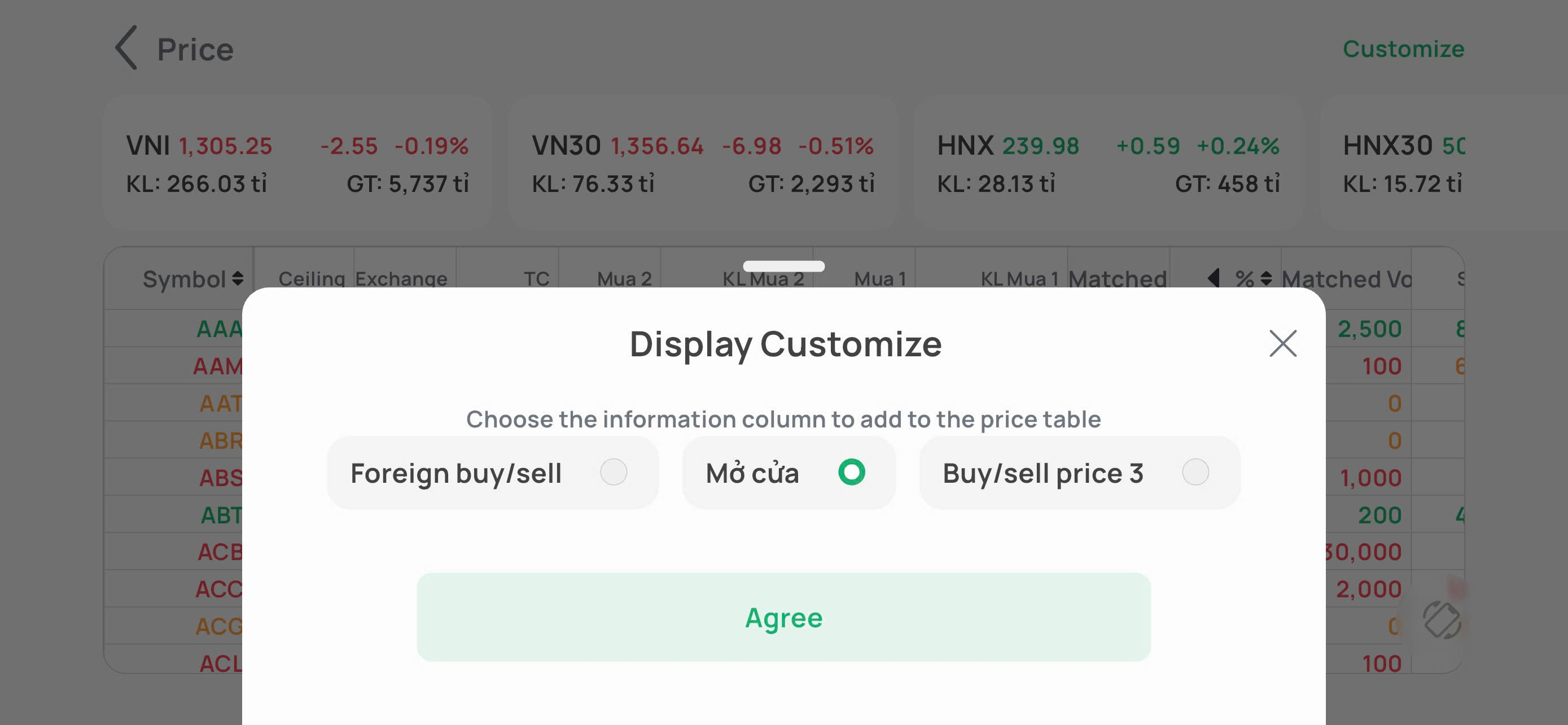The width and height of the screenshot is (1568, 725).
Task: Click the Ceiling column header
Action: point(312,279)
